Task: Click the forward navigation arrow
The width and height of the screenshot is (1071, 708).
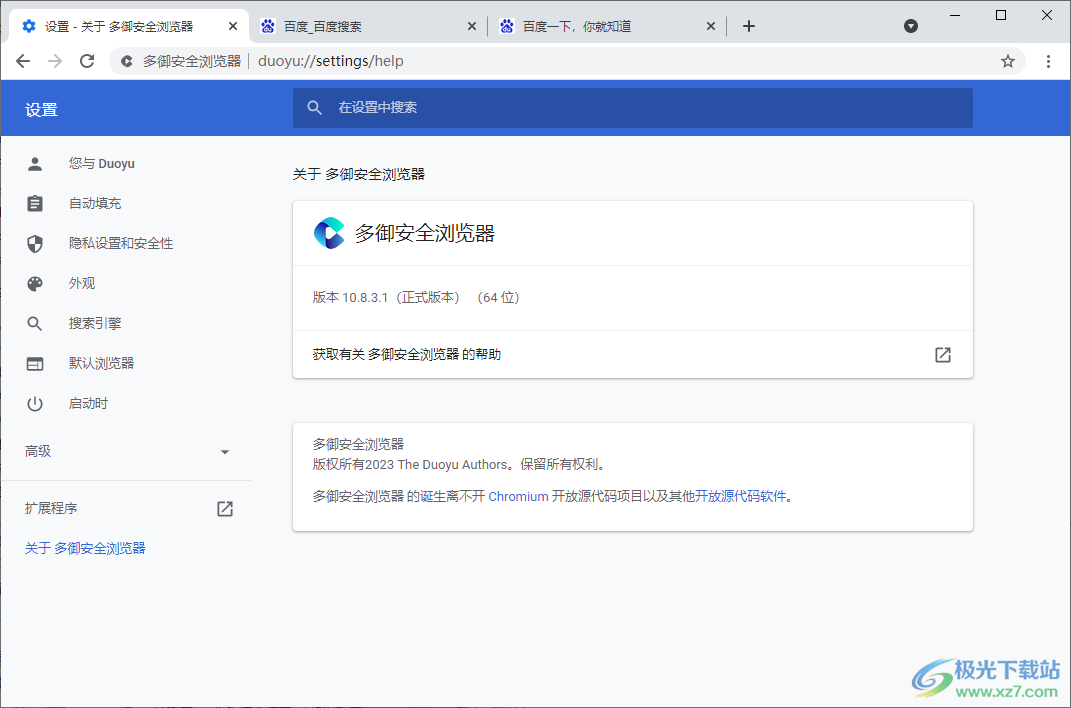Action: [x=55, y=61]
